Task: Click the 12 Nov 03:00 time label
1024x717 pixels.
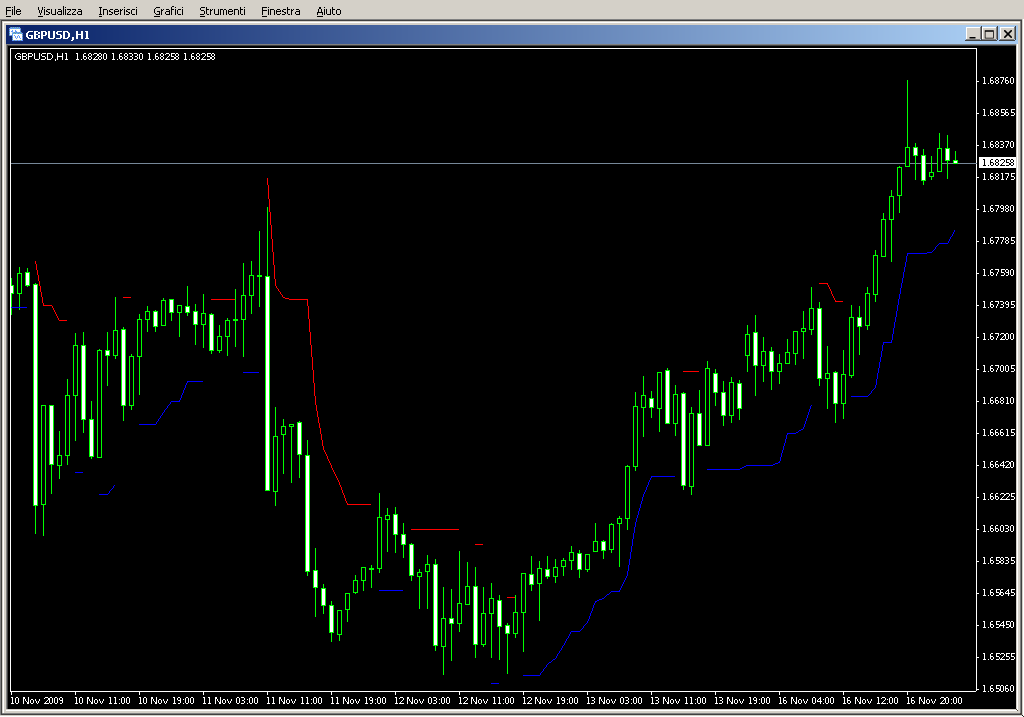Action: coord(422,701)
